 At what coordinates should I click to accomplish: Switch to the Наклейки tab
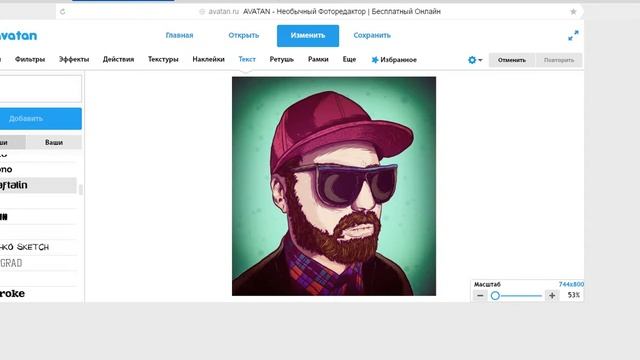click(209, 60)
